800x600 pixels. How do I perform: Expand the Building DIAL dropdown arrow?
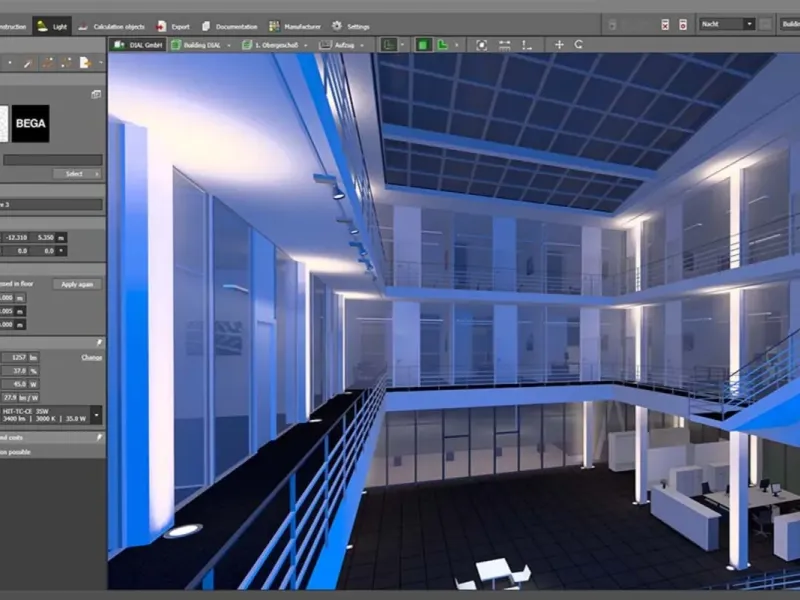(x=229, y=45)
